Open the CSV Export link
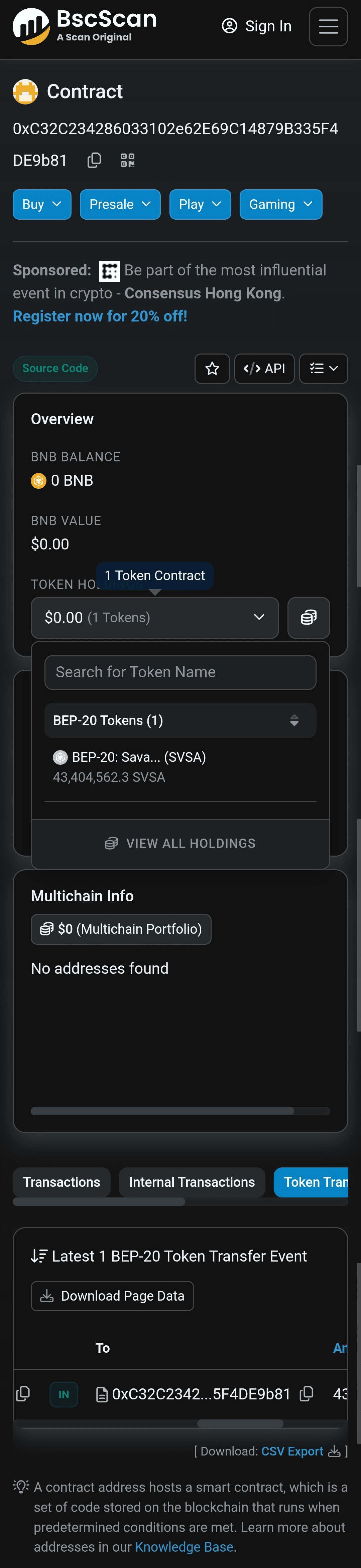This screenshot has height=1568, width=361. [292, 1451]
